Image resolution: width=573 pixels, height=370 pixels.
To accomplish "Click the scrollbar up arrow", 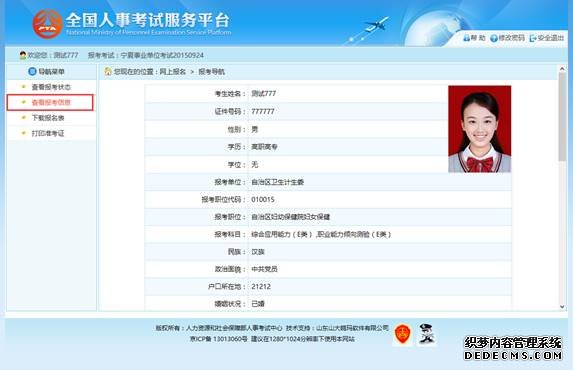I will (562, 69).
